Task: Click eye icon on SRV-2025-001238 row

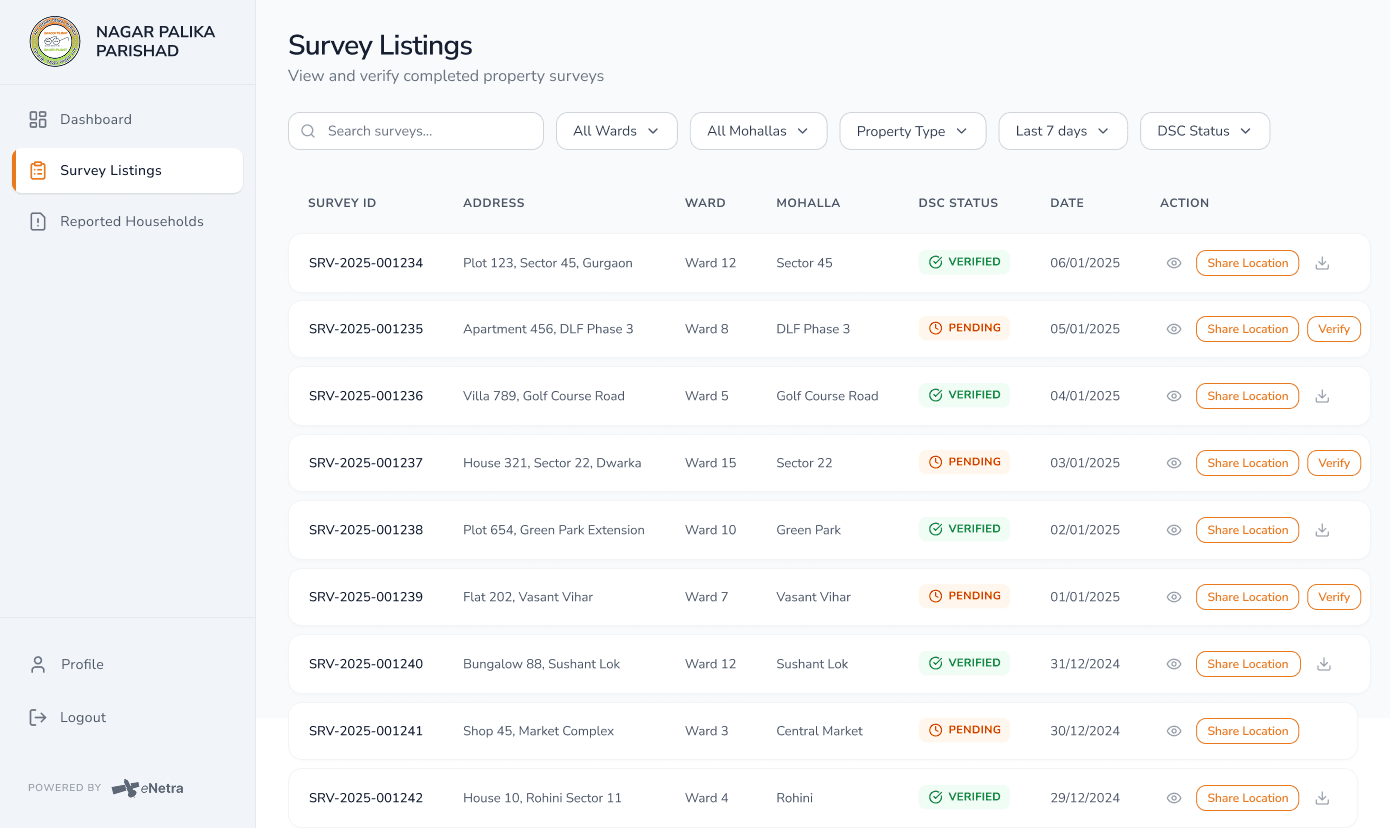Action: click(x=1174, y=530)
